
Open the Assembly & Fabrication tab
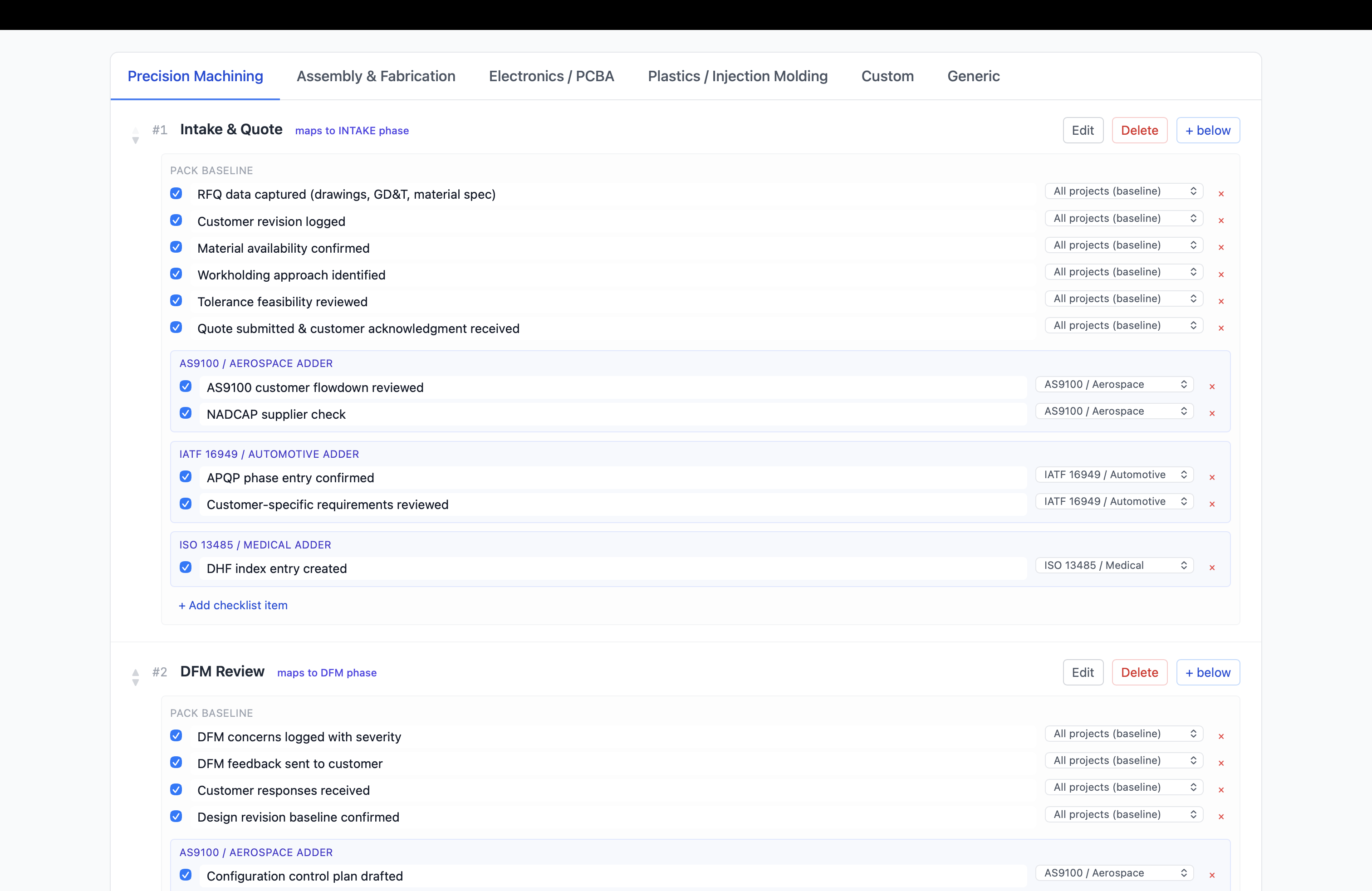click(x=376, y=76)
